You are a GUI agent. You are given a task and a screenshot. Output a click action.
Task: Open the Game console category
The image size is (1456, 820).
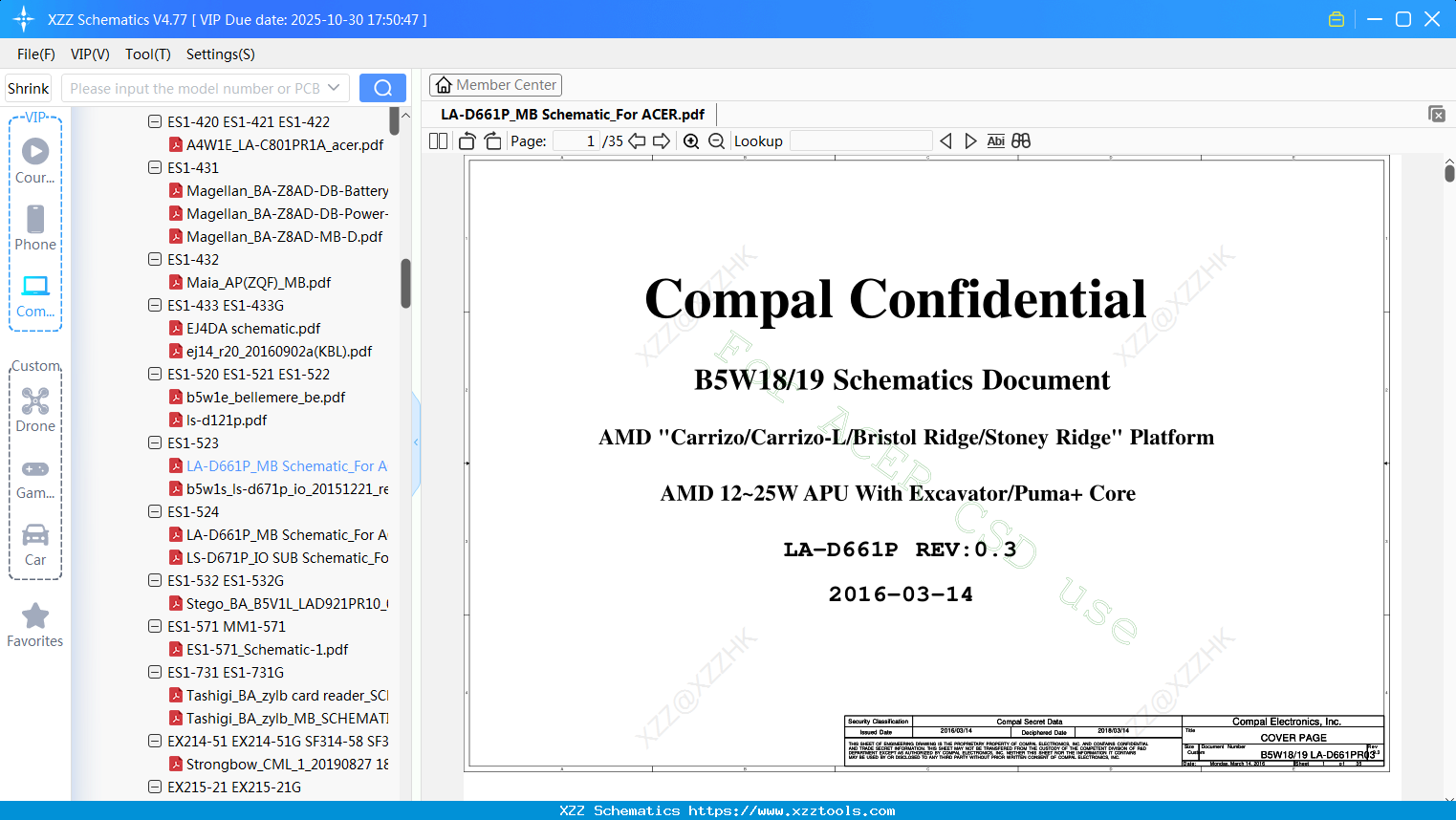[x=35, y=480]
